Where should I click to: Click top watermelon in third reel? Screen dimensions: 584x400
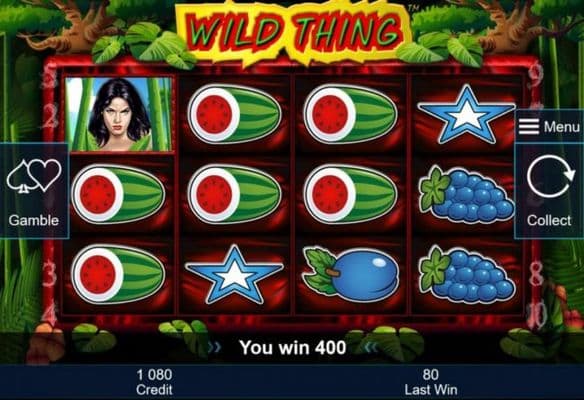click(x=350, y=114)
